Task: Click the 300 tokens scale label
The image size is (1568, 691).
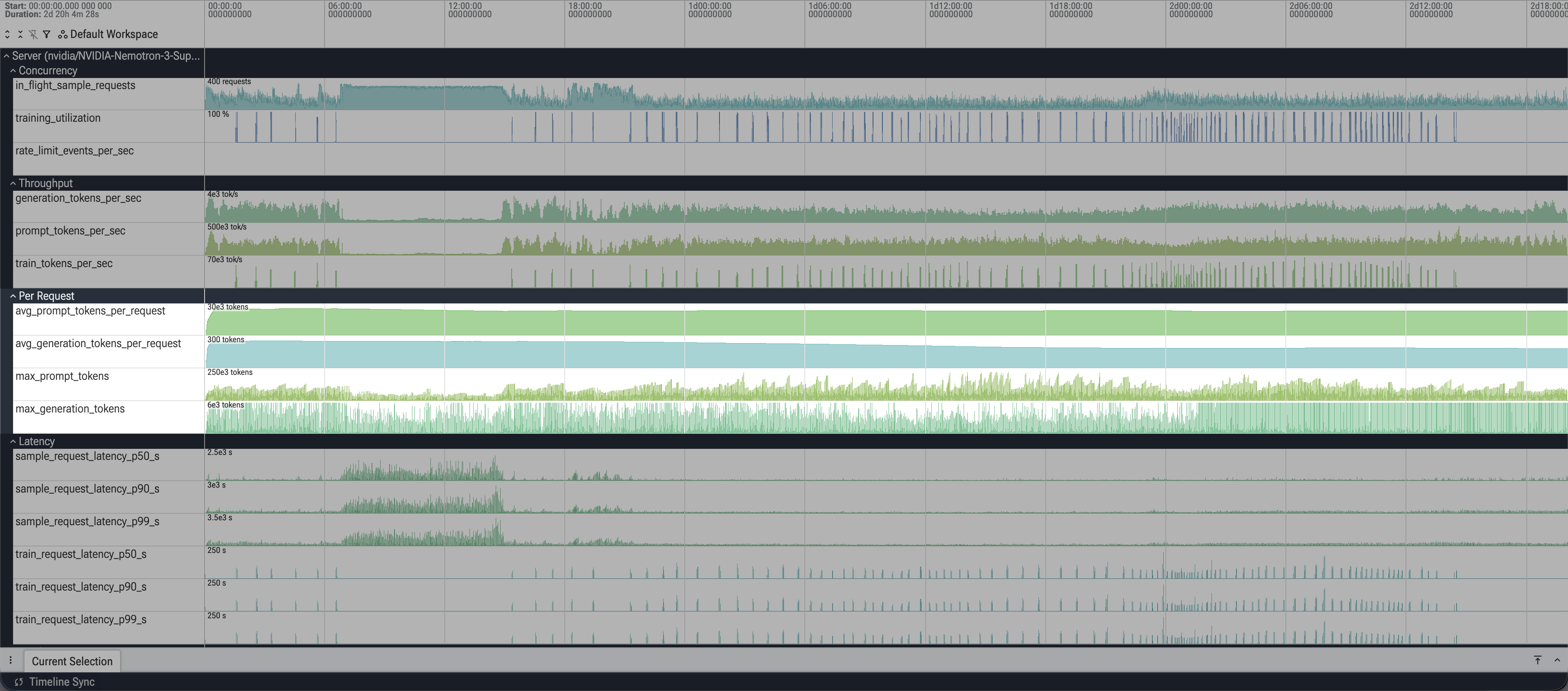Action: coord(226,340)
